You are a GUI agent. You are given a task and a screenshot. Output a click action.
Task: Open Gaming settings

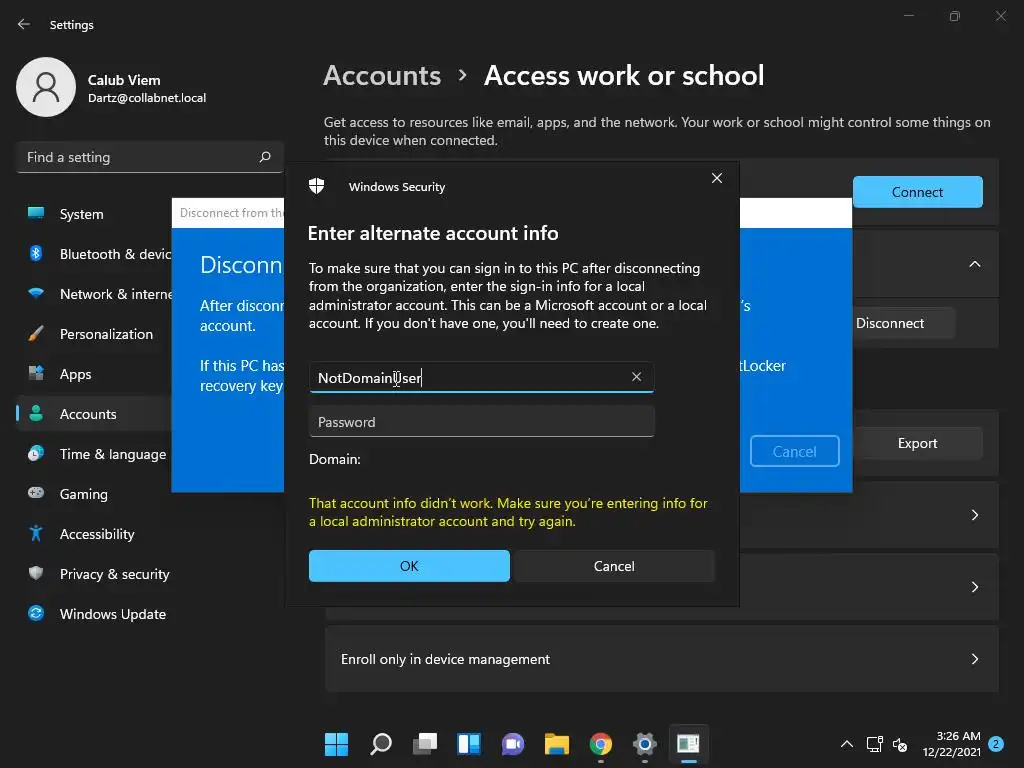tap(84, 494)
